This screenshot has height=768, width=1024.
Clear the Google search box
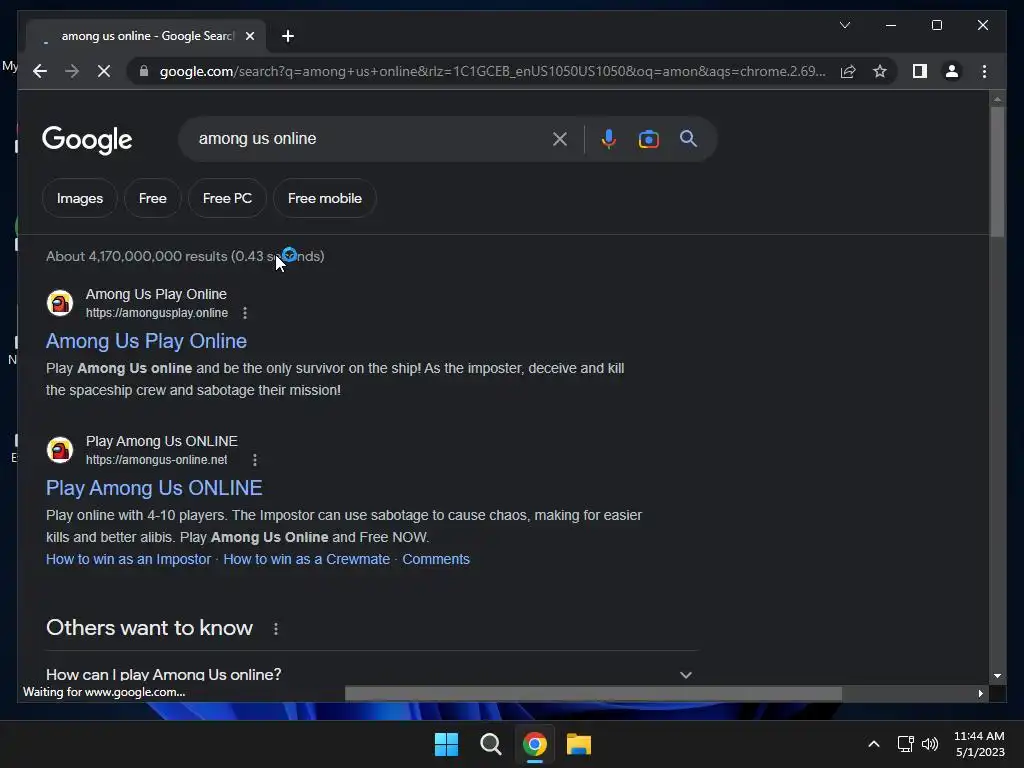(560, 138)
